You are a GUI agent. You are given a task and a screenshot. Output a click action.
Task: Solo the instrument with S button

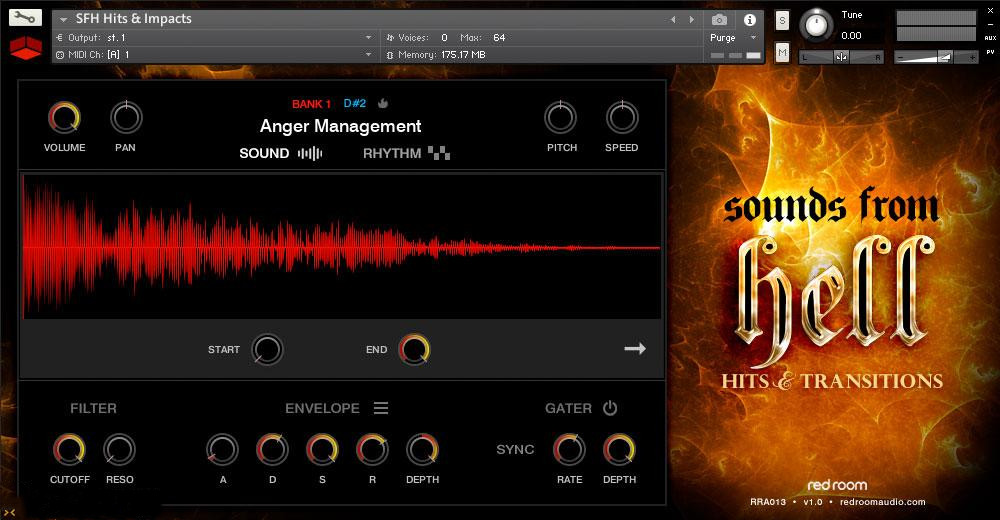click(782, 21)
